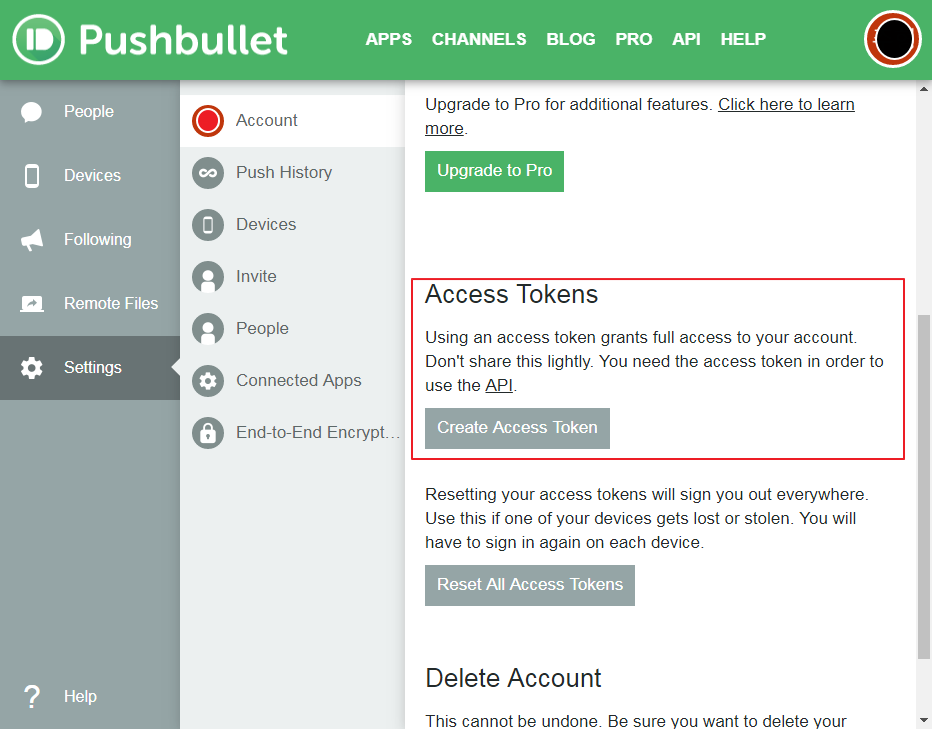Go to Devices in left sidebar
Viewport: 932px width, 729px height.
90,175
